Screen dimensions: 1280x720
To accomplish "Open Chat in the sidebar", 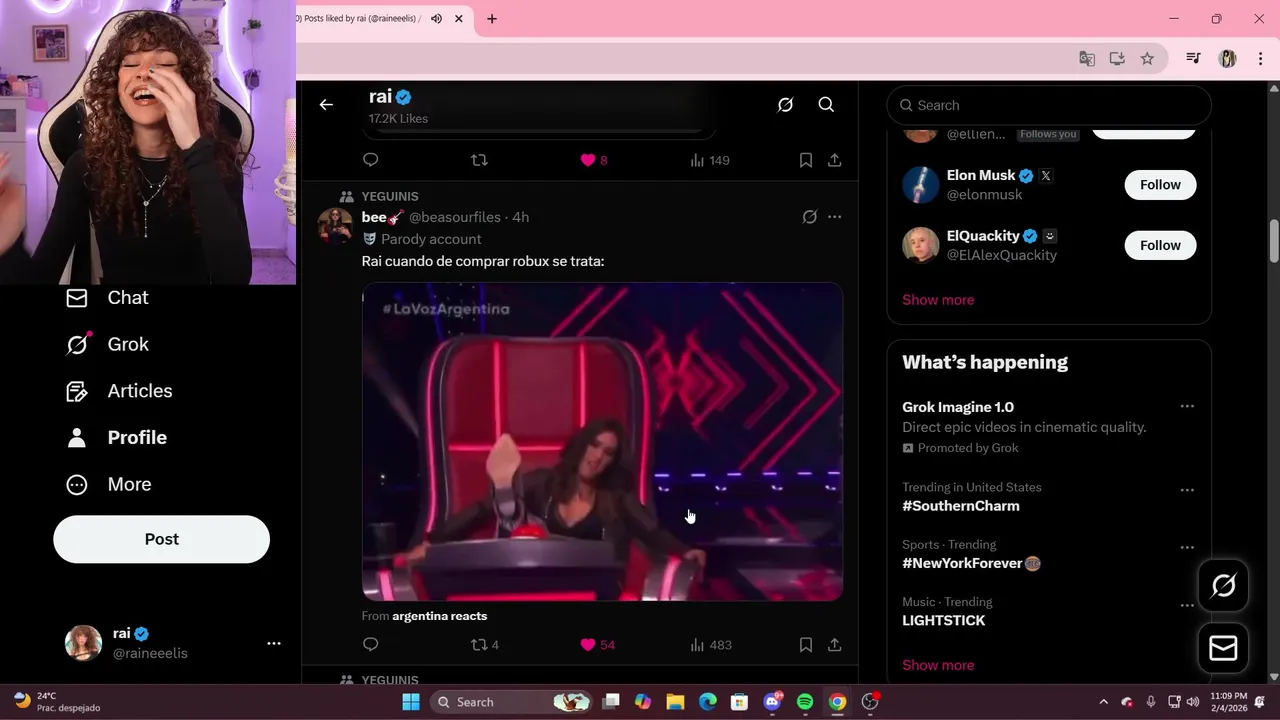I will tap(107, 298).
